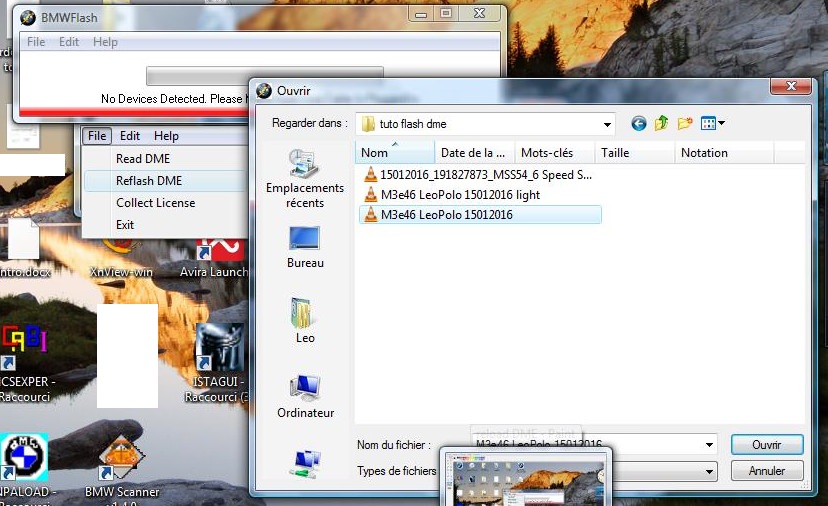Open ISTAGUI Raccourci desktop shortcut

coord(218,363)
